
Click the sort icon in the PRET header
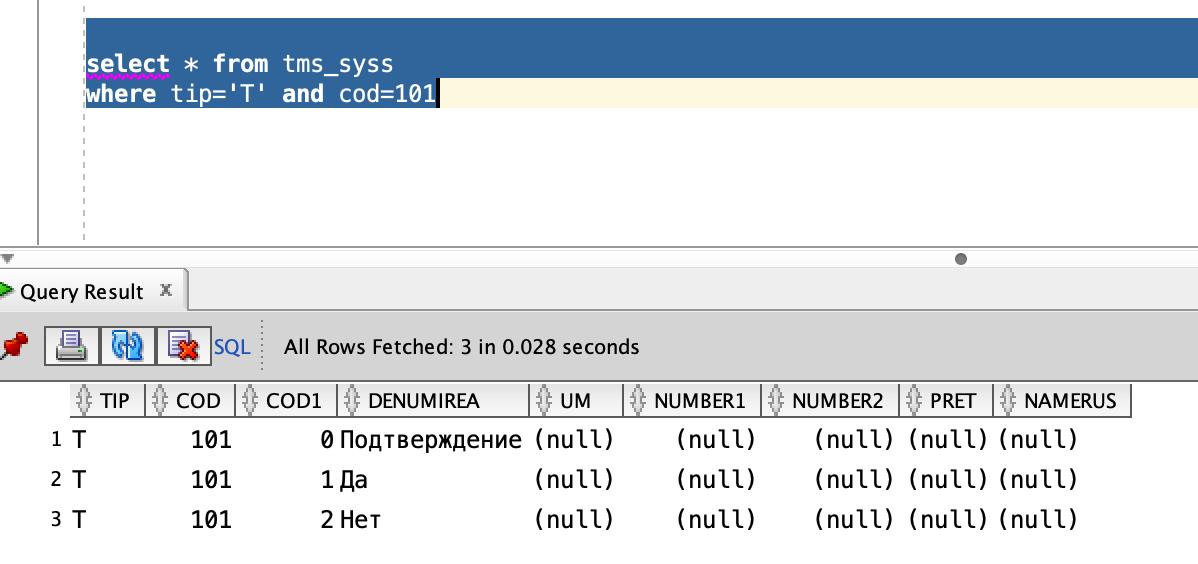[914, 400]
